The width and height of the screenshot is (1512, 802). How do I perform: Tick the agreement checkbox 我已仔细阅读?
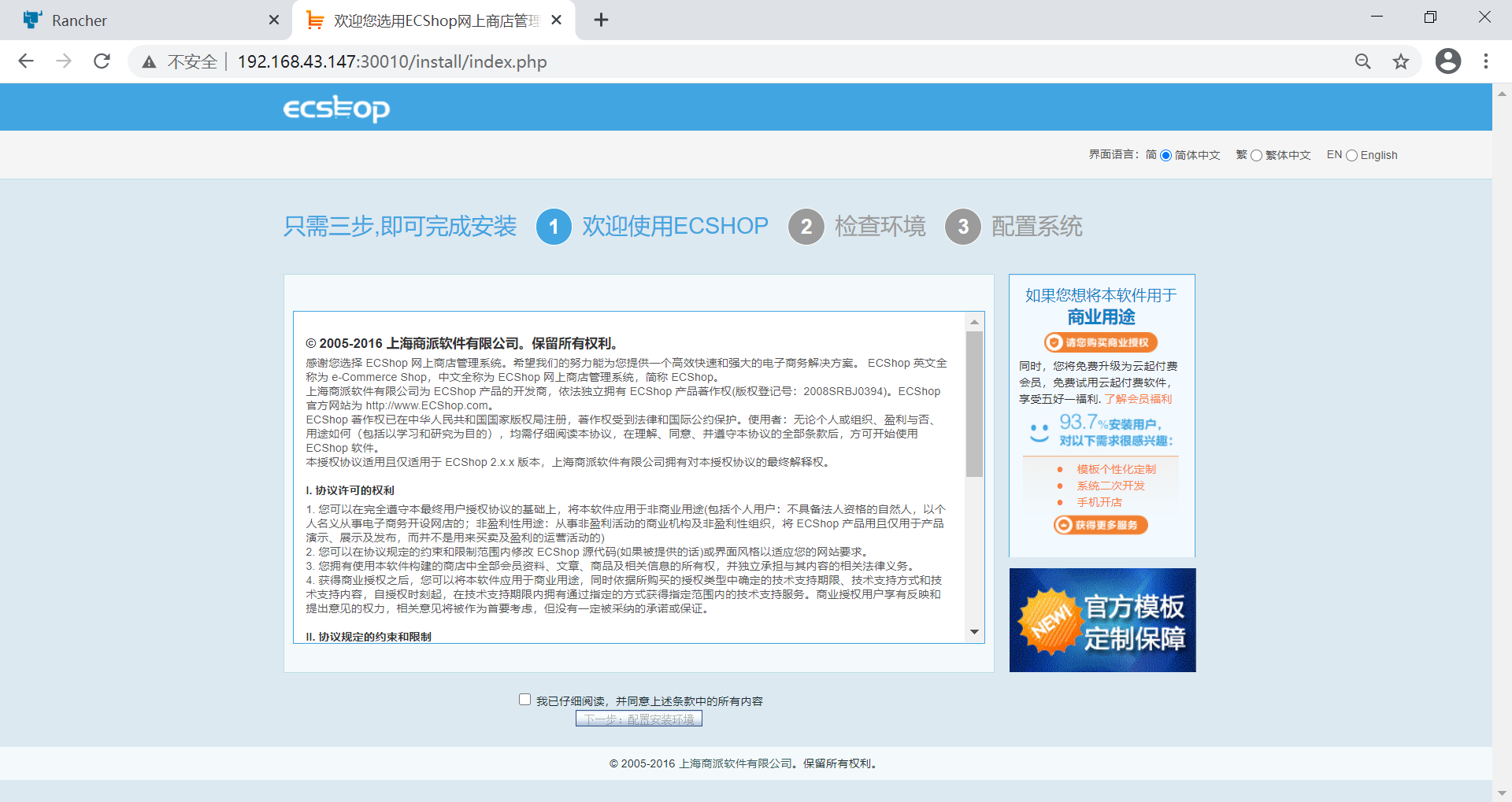point(524,700)
